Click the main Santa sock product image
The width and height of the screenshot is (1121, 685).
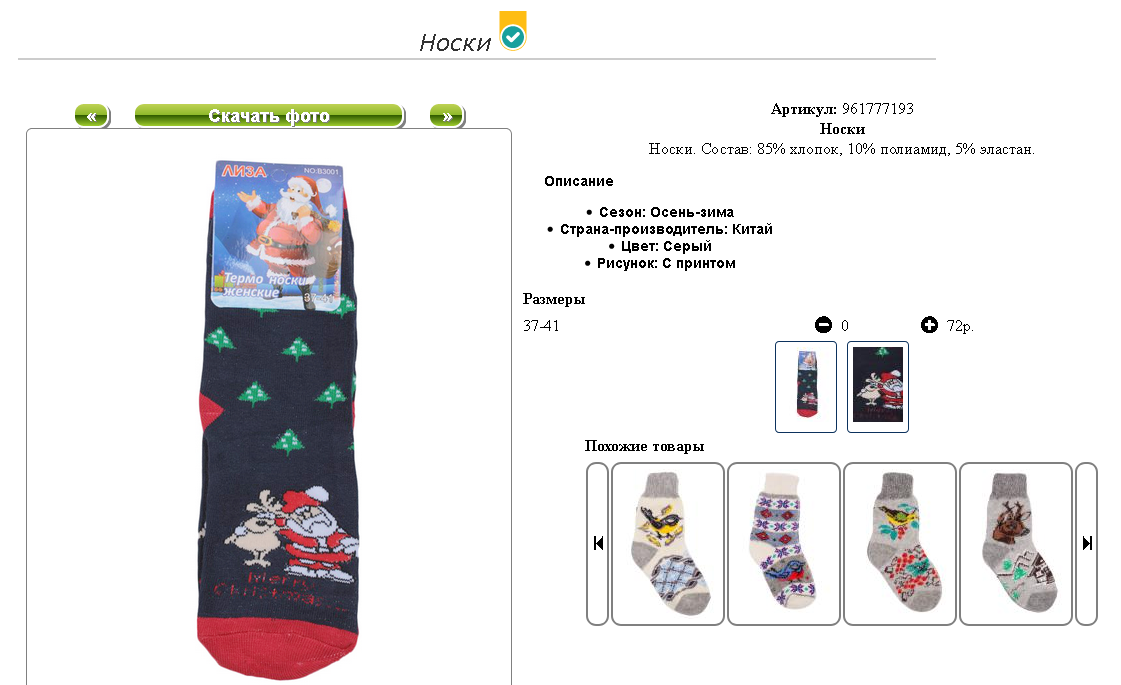pos(279,419)
